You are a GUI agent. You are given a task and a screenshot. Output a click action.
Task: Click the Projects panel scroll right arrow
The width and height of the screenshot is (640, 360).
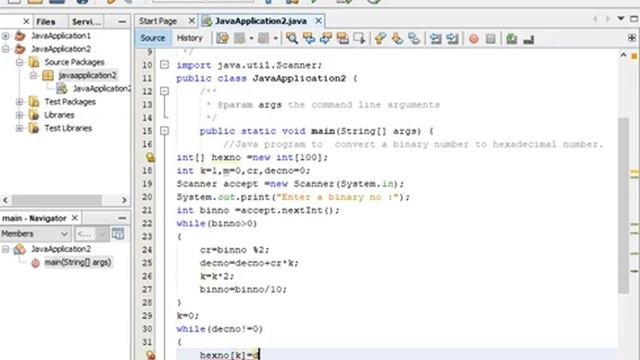[x=124, y=200]
